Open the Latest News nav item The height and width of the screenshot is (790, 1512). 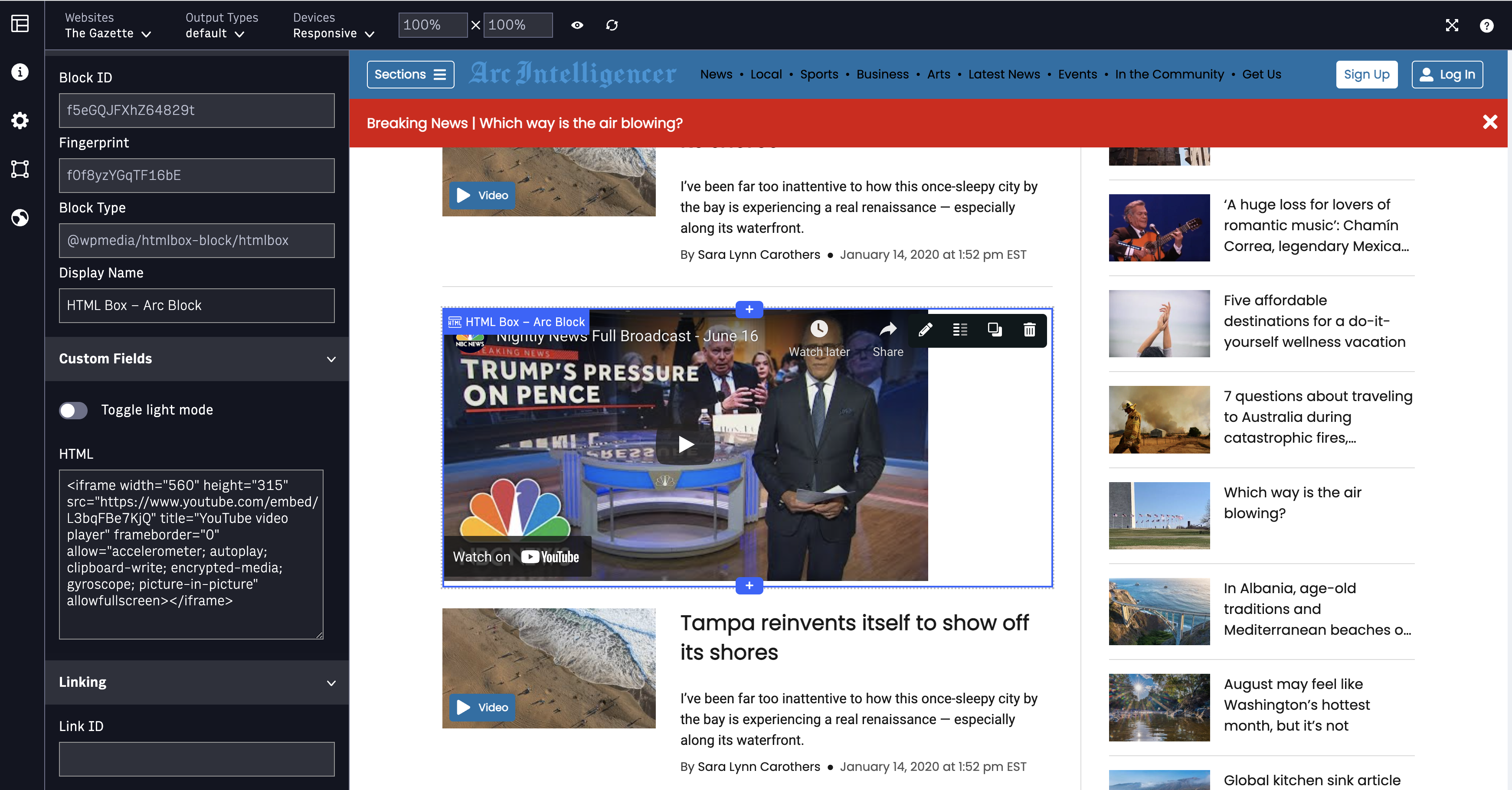coord(1004,75)
